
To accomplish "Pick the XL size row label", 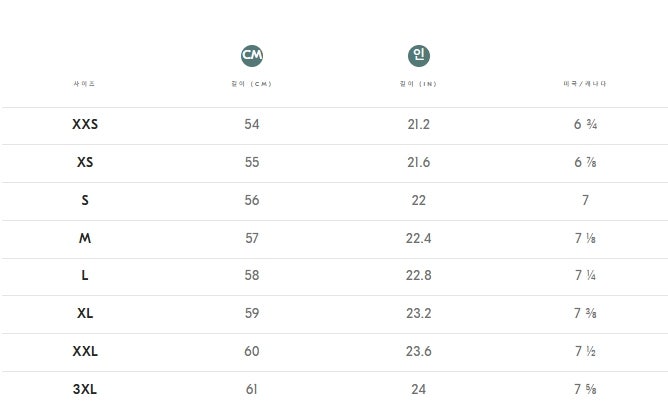I will coord(85,313).
